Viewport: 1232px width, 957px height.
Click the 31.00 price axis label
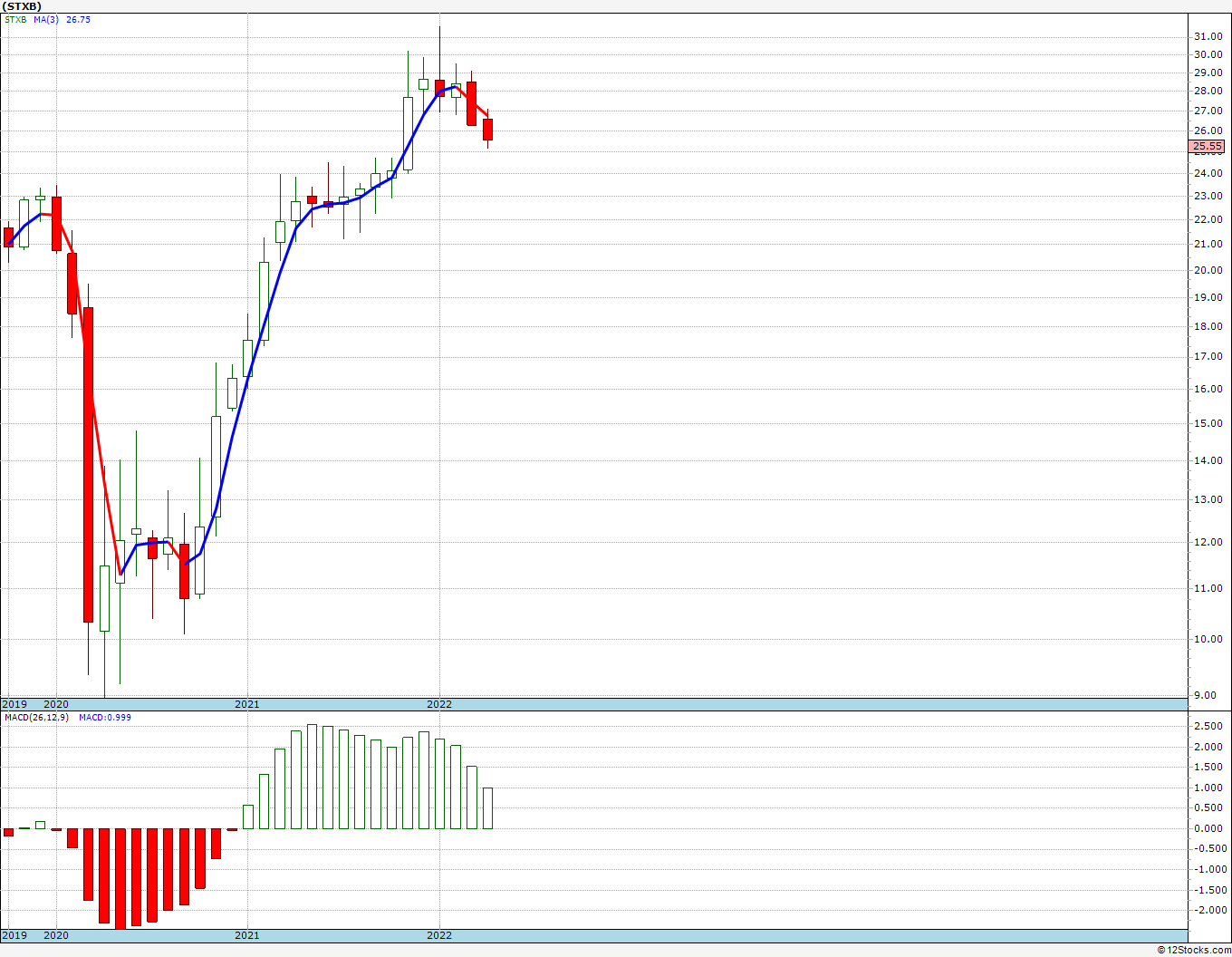(1208, 37)
